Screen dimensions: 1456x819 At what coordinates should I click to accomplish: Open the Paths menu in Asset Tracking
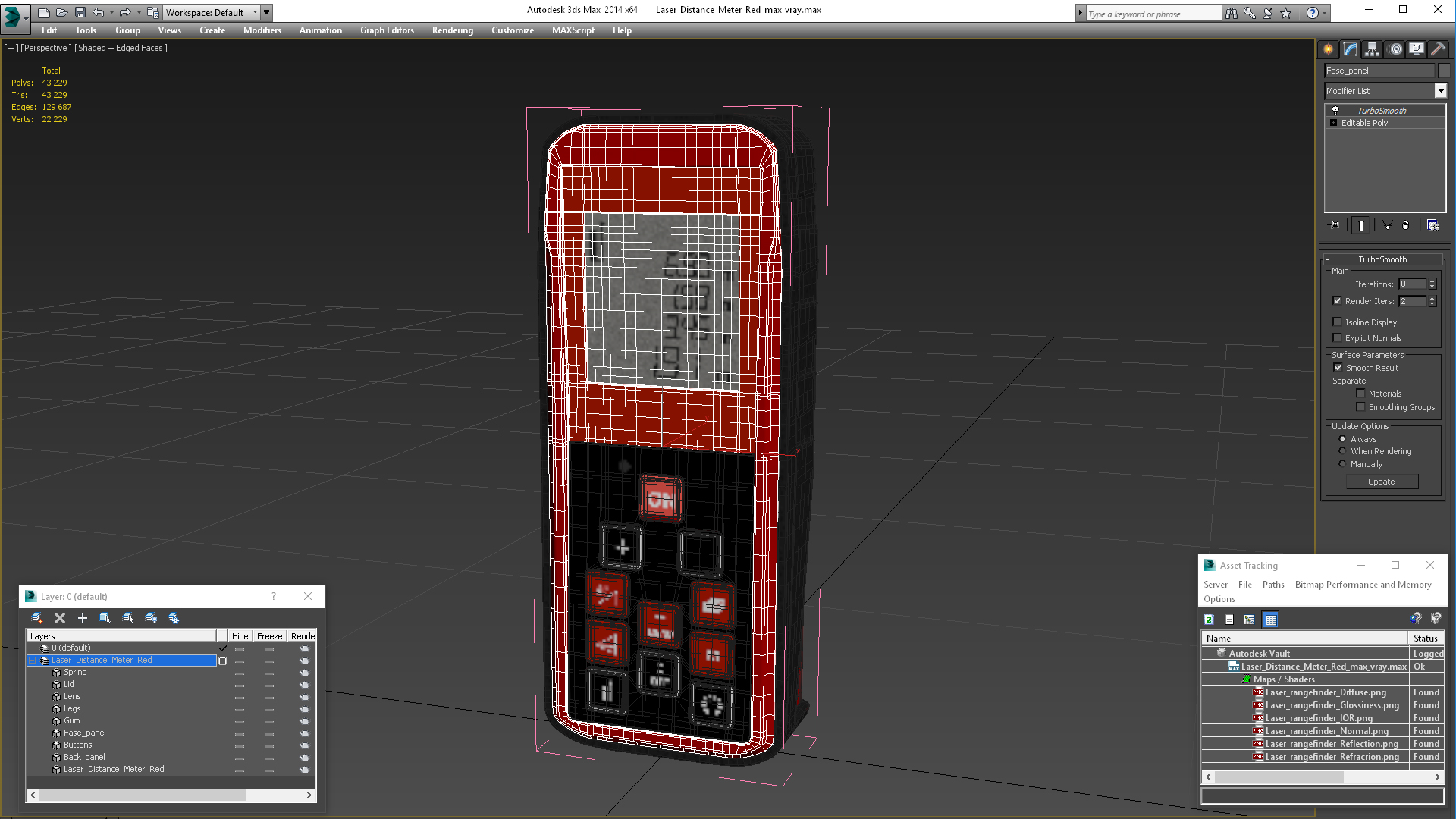1273,585
